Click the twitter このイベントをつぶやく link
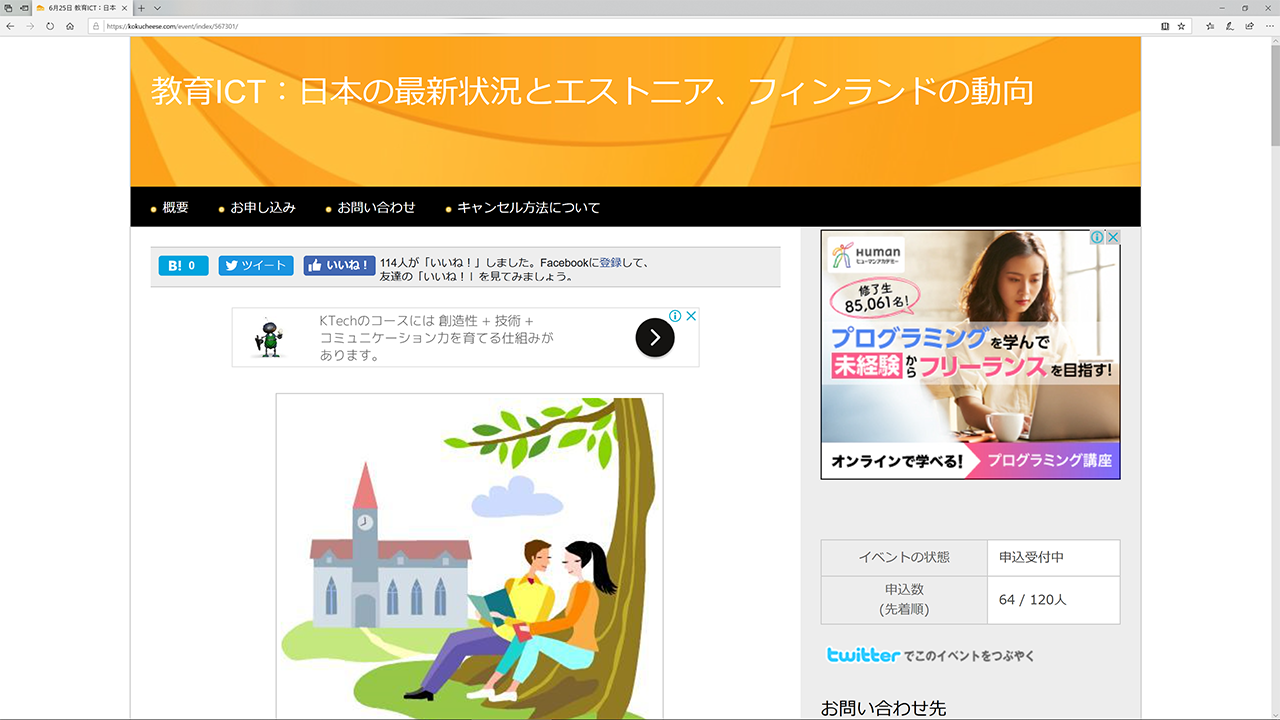This screenshot has height=720, width=1280. tap(930, 655)
